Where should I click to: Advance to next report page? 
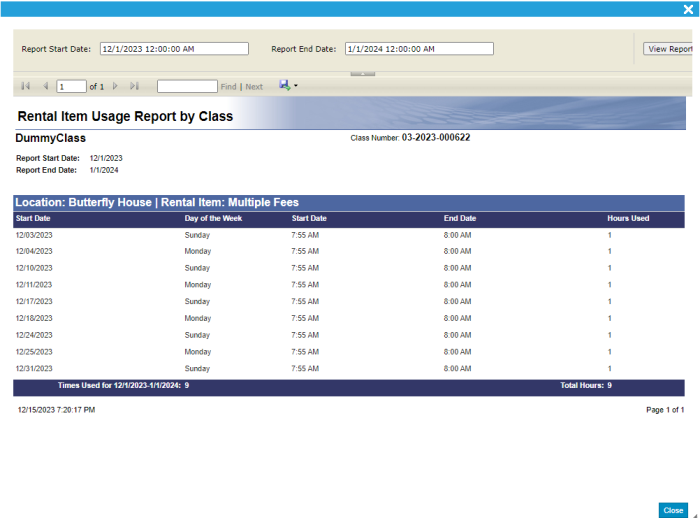click(x=116, y=87)
